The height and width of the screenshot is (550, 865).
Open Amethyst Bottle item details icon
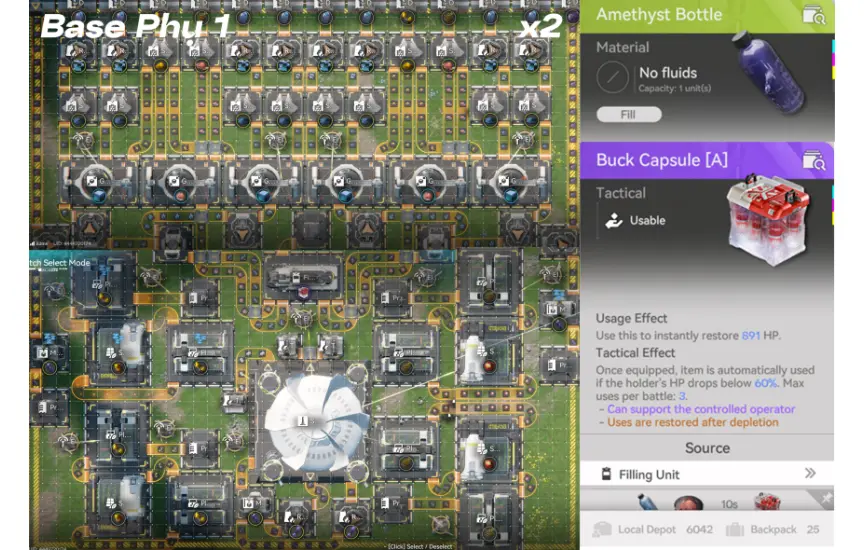pos(814,15)
